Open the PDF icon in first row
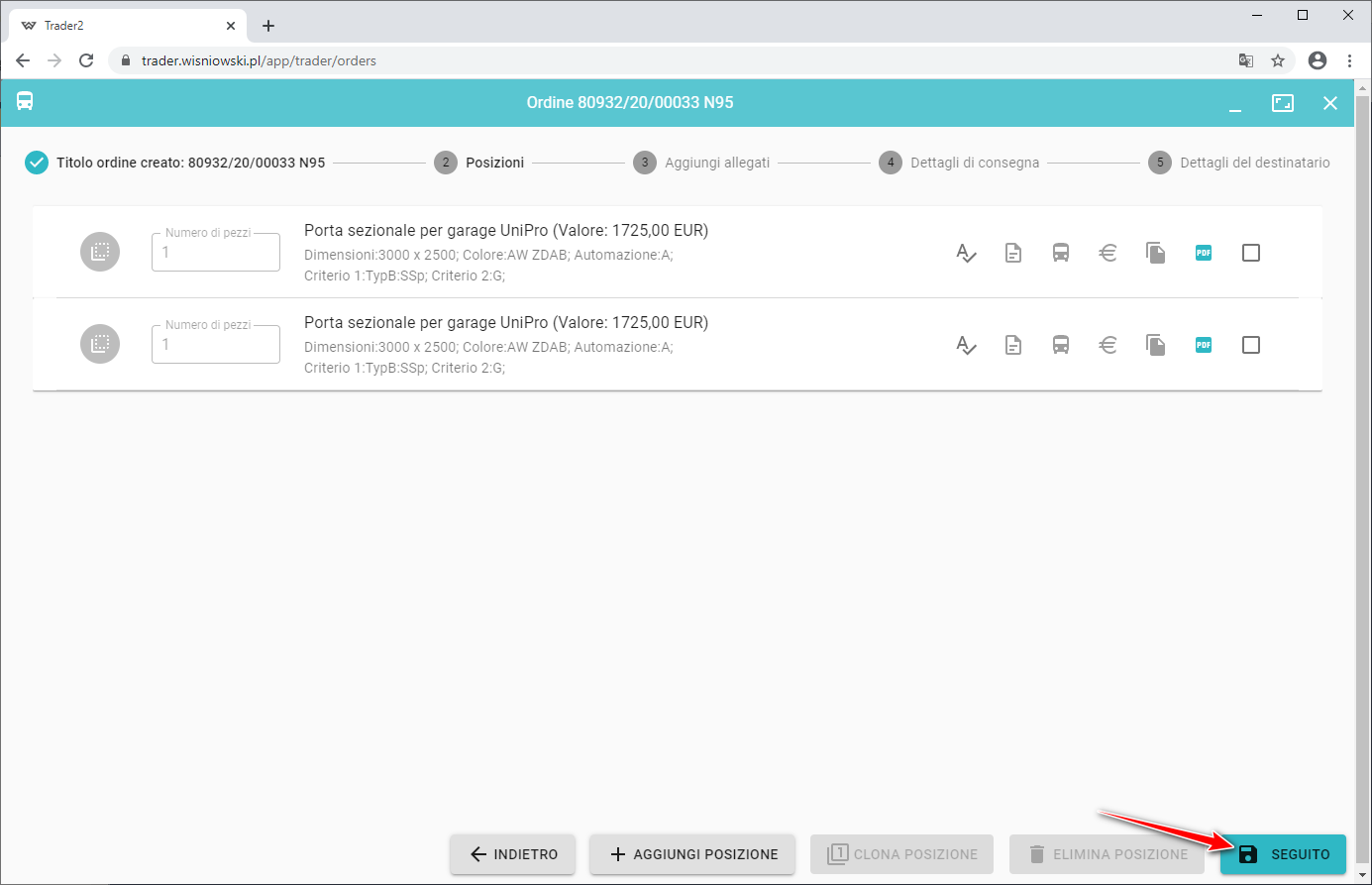1372x885 pixels. [x=1204, y=253]
